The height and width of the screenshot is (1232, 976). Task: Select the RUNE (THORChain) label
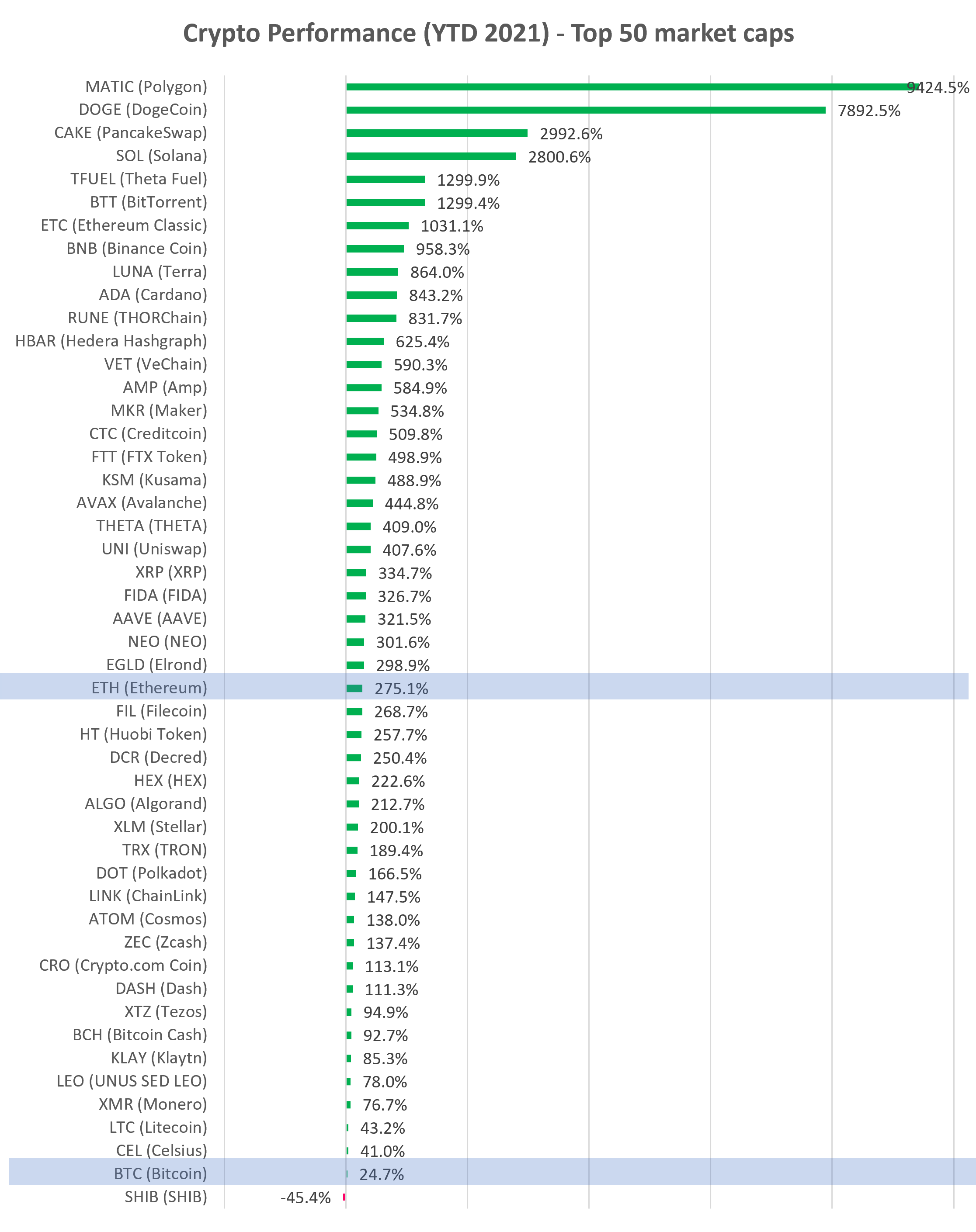(138, 318)
